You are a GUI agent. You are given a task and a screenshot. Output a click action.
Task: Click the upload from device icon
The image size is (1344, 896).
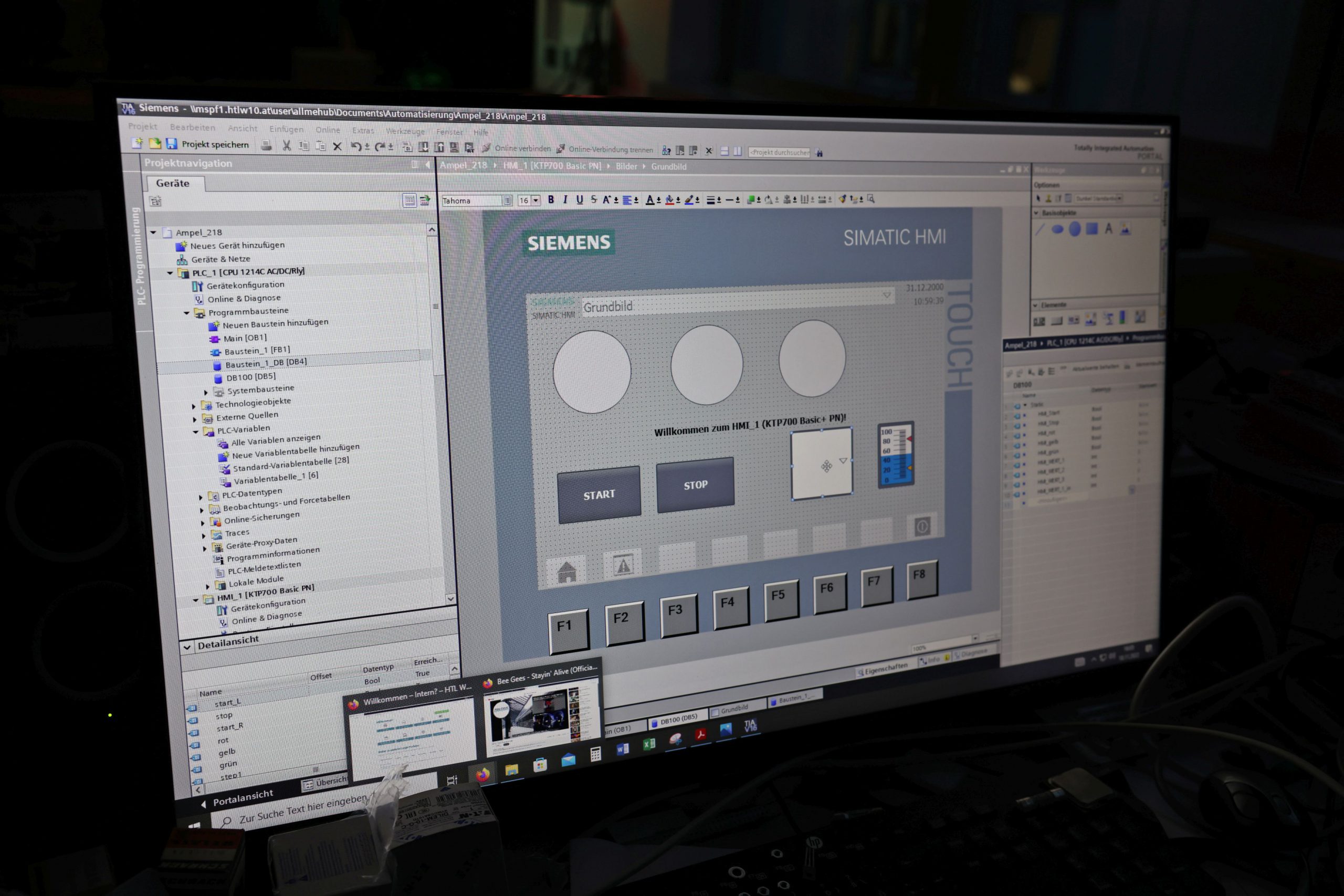[x=439, y=147]
